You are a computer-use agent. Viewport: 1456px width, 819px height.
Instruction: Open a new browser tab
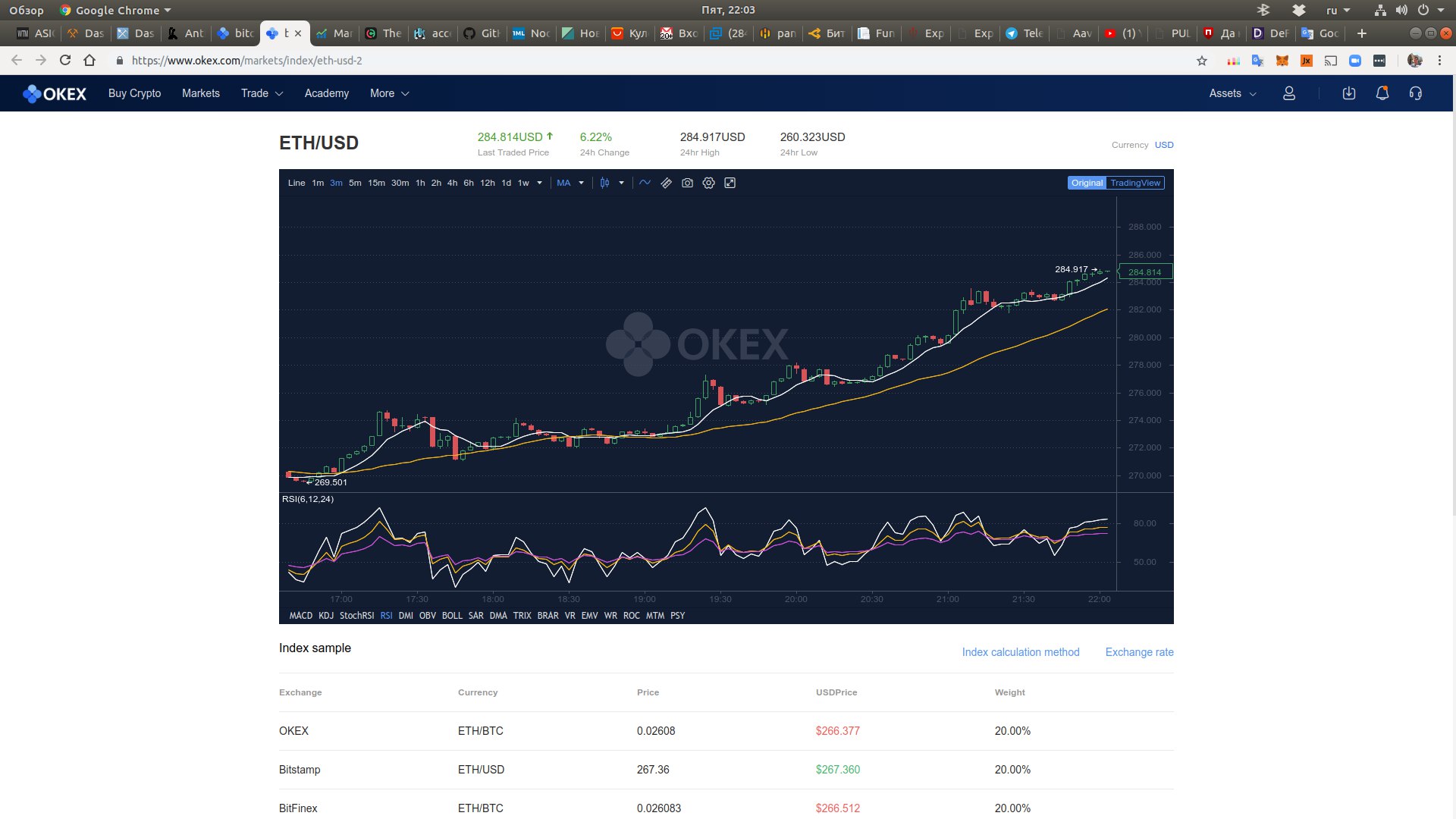click(1362, 33)
